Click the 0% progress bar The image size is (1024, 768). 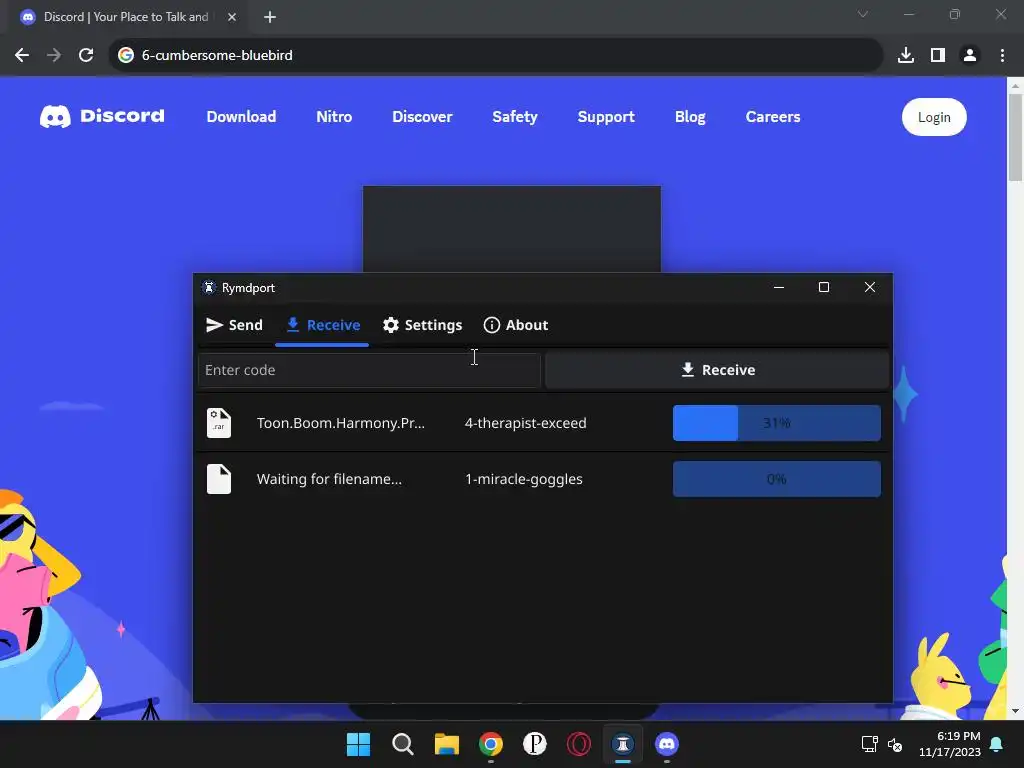click(776, 479)
